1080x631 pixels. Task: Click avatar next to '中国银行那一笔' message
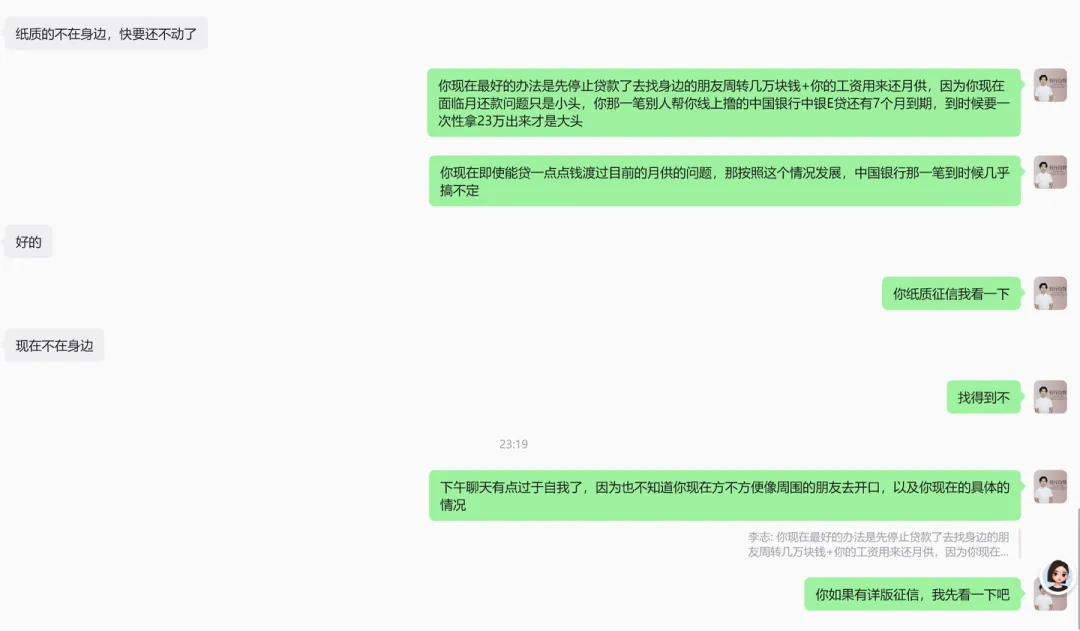pos(1050,172)
